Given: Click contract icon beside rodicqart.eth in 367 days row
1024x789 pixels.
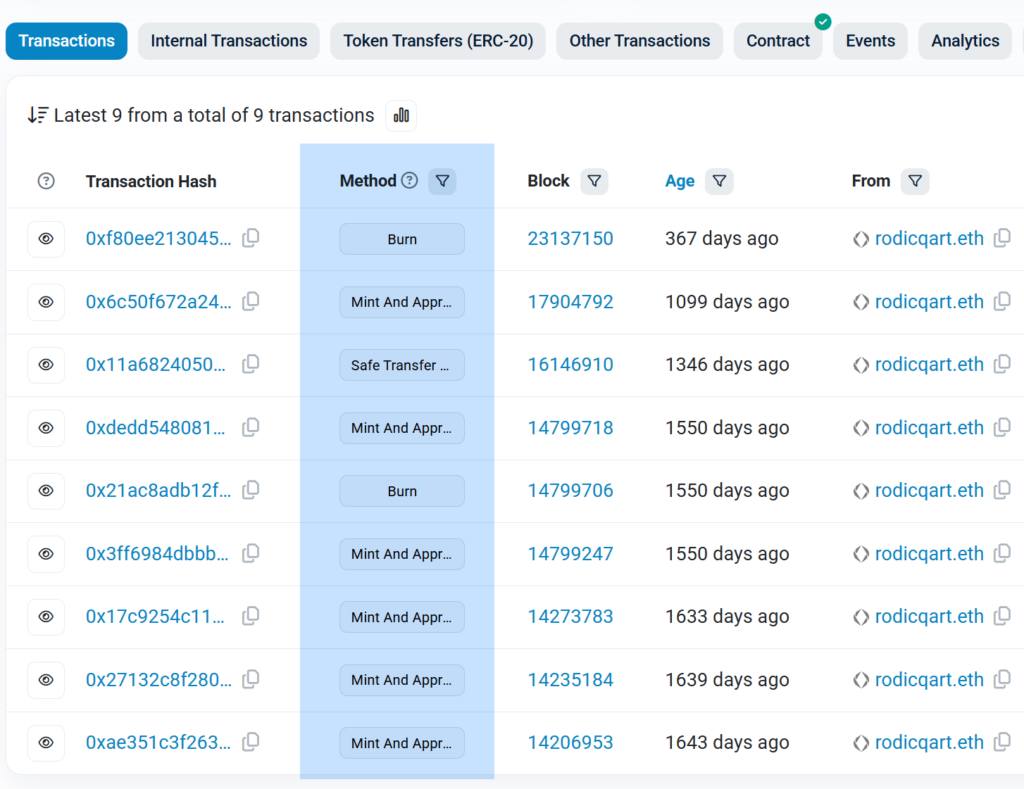Looking at the screenshot, I should tap(861, 239).
